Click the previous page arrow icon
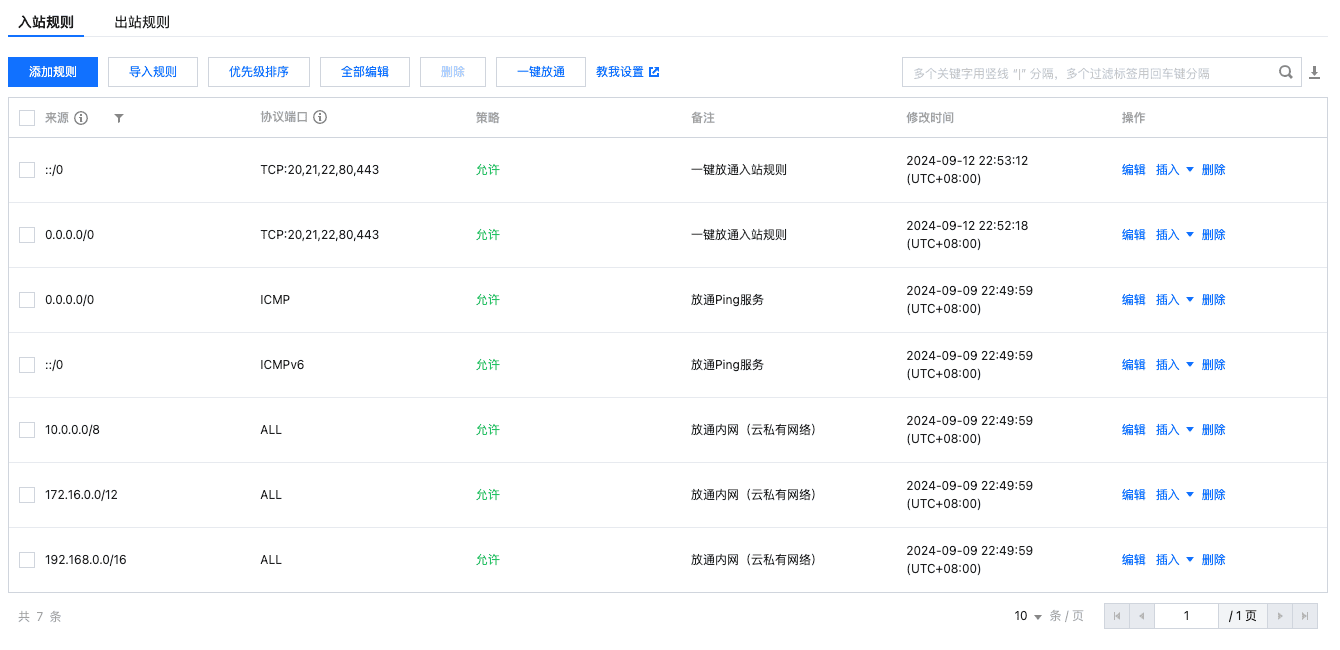This screenshot has height=650, width=1340. [x=1144, y=616]
